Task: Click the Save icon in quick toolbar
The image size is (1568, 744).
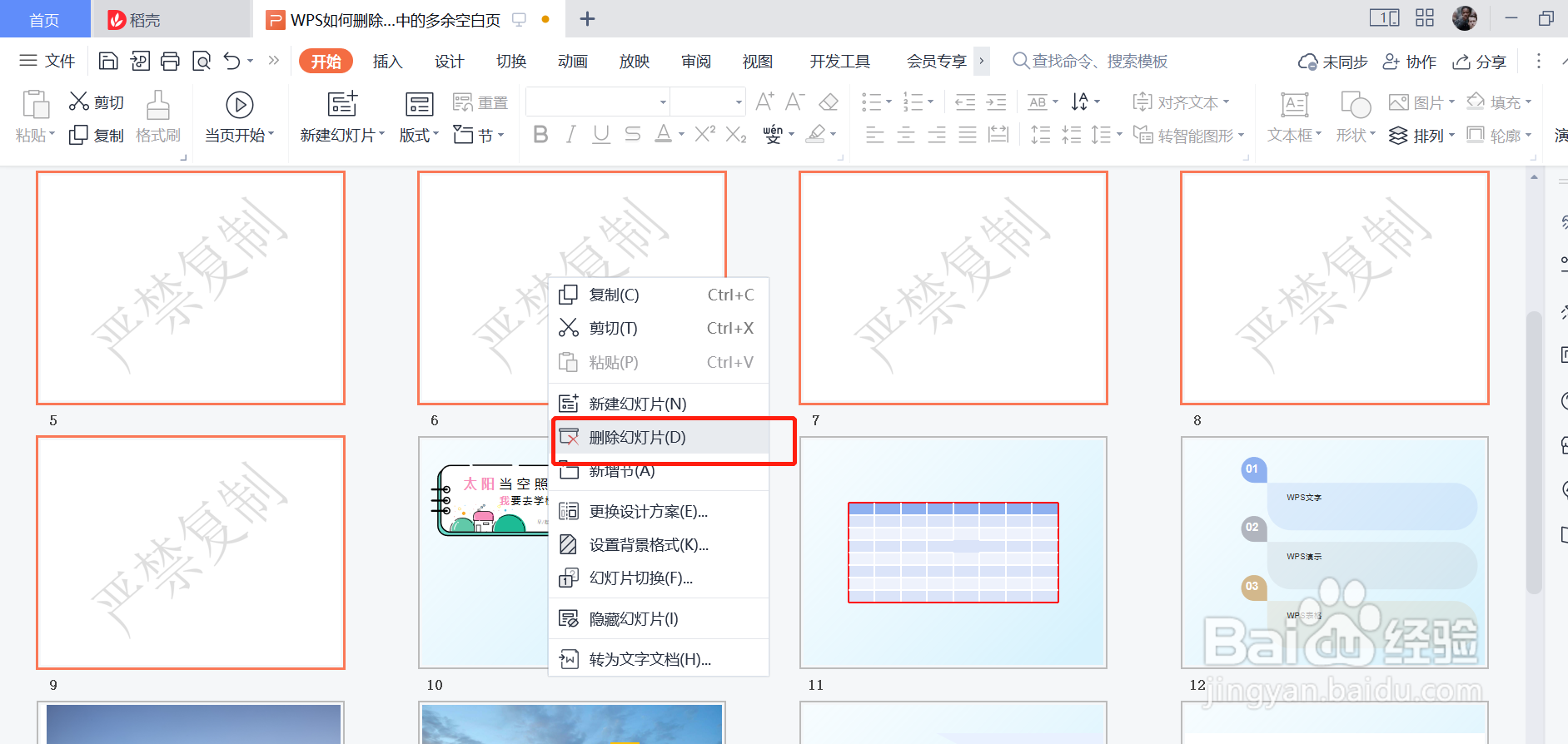Action: (108, 61)
